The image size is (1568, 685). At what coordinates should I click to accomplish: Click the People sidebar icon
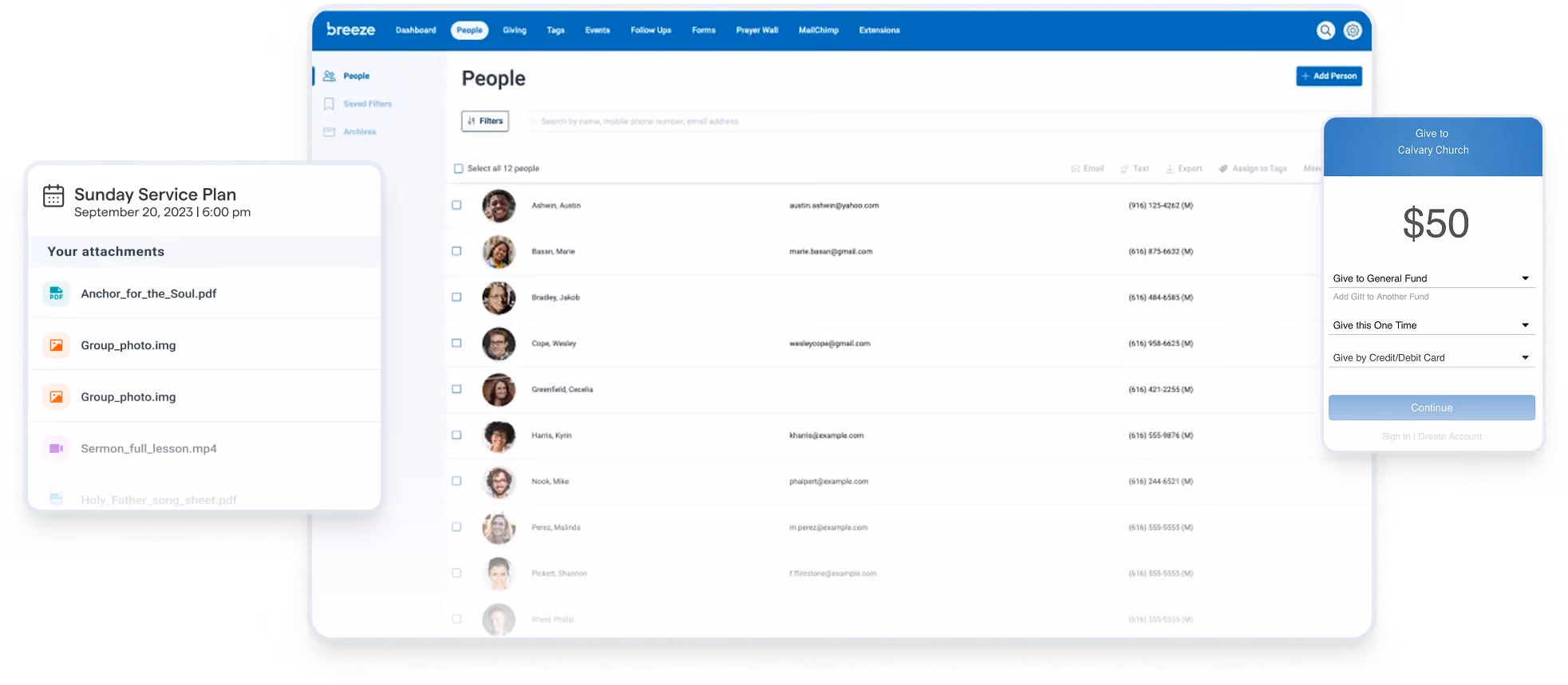pyautogui.click(x=329, y=76)
